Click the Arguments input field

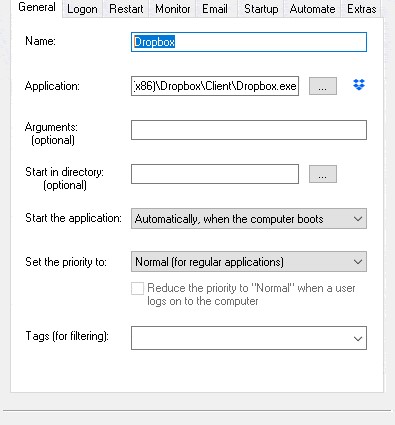249,130
